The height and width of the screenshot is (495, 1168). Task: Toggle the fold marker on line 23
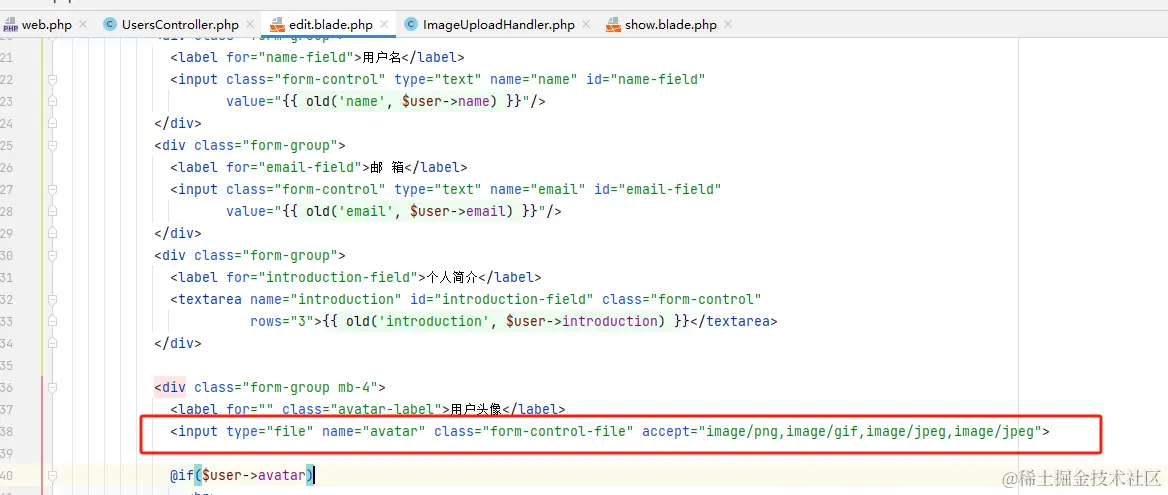[x=52, y=101]
